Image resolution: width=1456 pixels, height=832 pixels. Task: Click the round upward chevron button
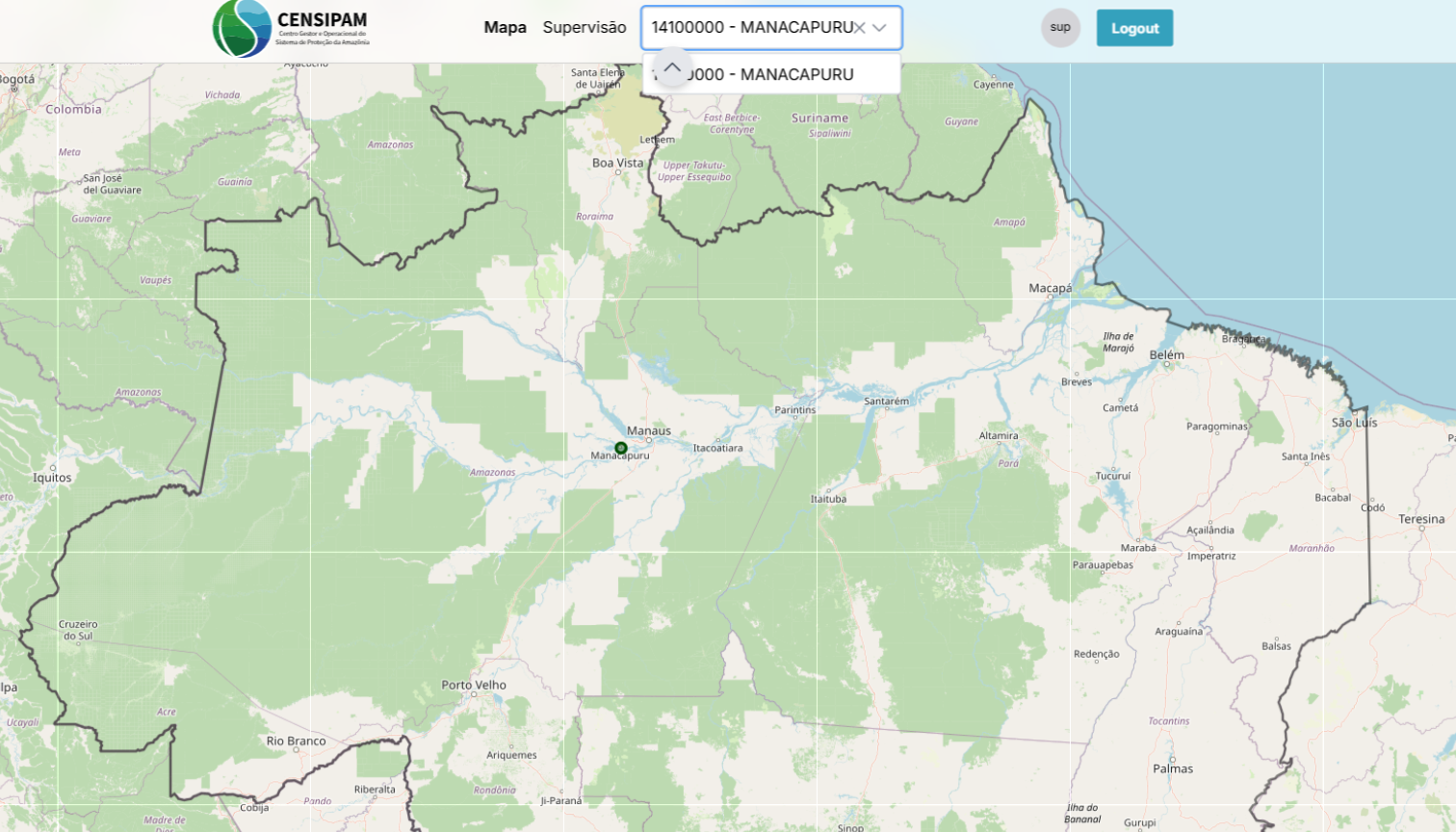pyautogui.click(x=672, y=68)
